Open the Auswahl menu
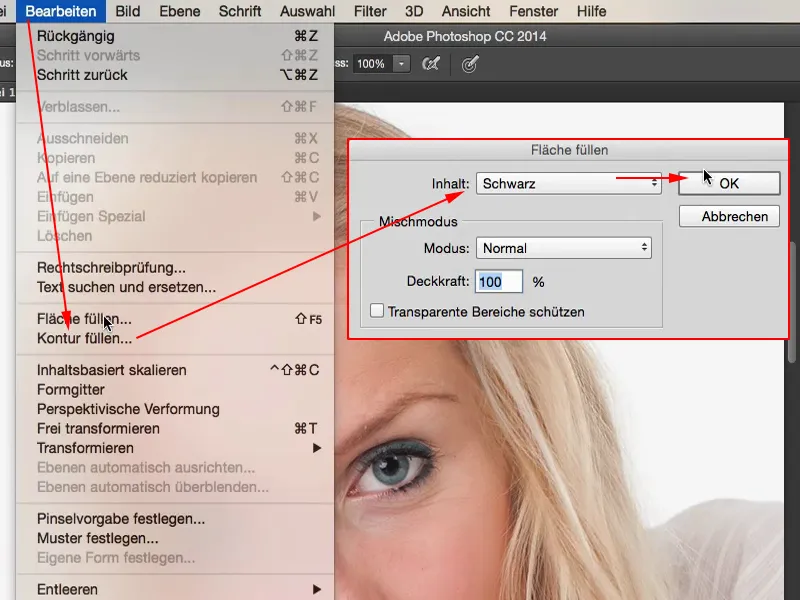The width and height of the screenshot is (800, 600). point(307,11)
